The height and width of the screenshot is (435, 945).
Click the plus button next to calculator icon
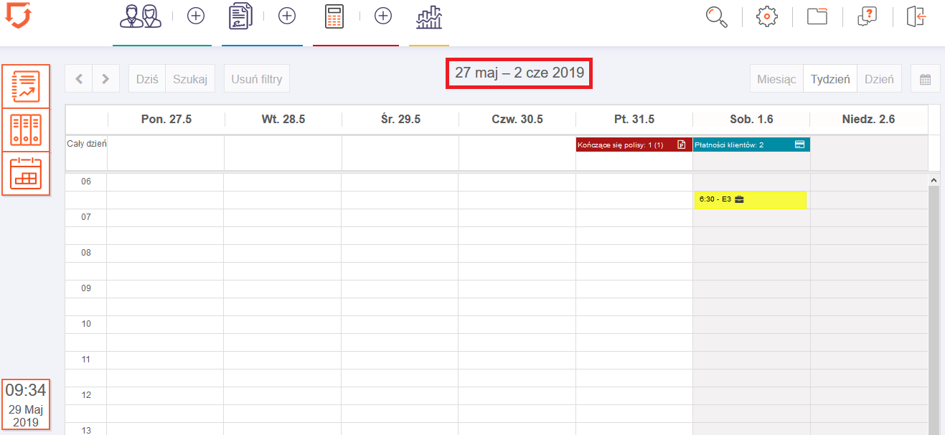click(x=383, y=17)
